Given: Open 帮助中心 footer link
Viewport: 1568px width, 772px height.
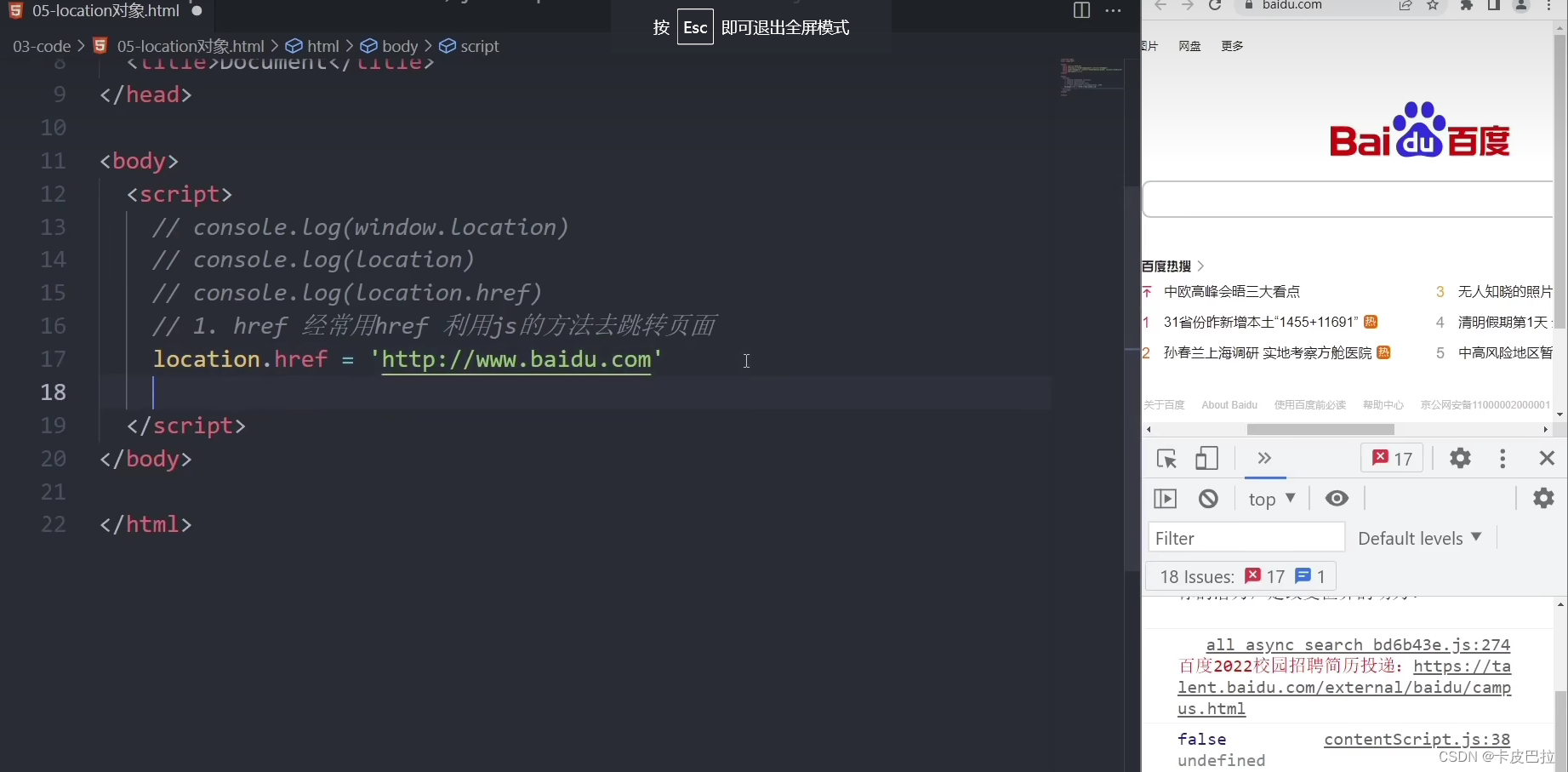Looking at the screenshot, I should pyautogui.click(x=1383, y=405).
